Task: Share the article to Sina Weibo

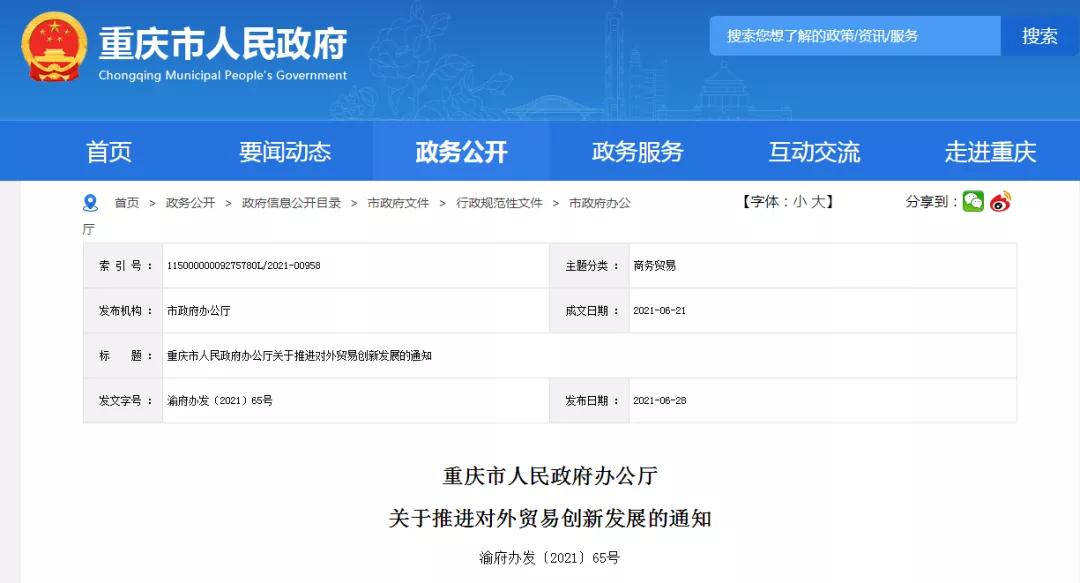Action: (x=997, y=201)
